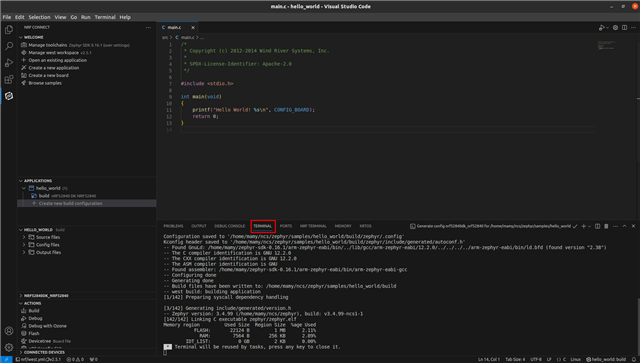Click the Debug with Ozone icon
This screenshot has width=640, height=363.
coord(24,326)
